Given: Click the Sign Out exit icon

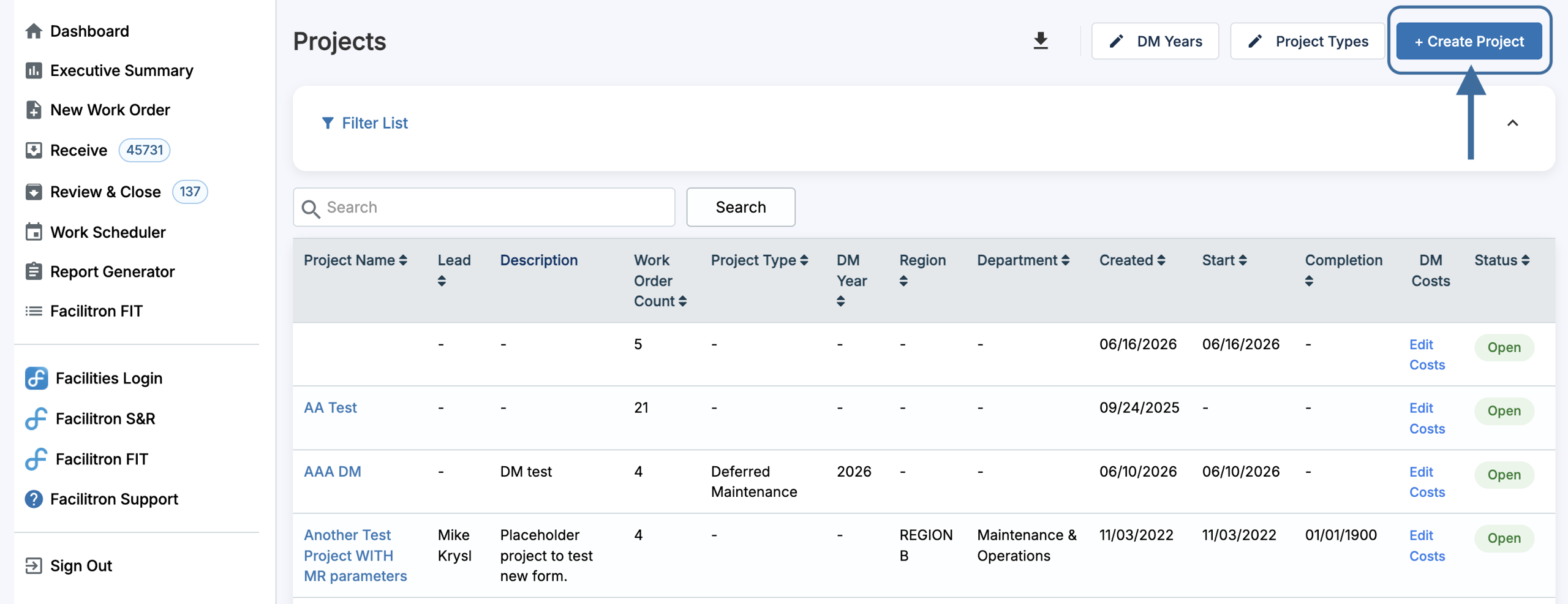Looking at the screenshot, I should [x=34, y=565].
